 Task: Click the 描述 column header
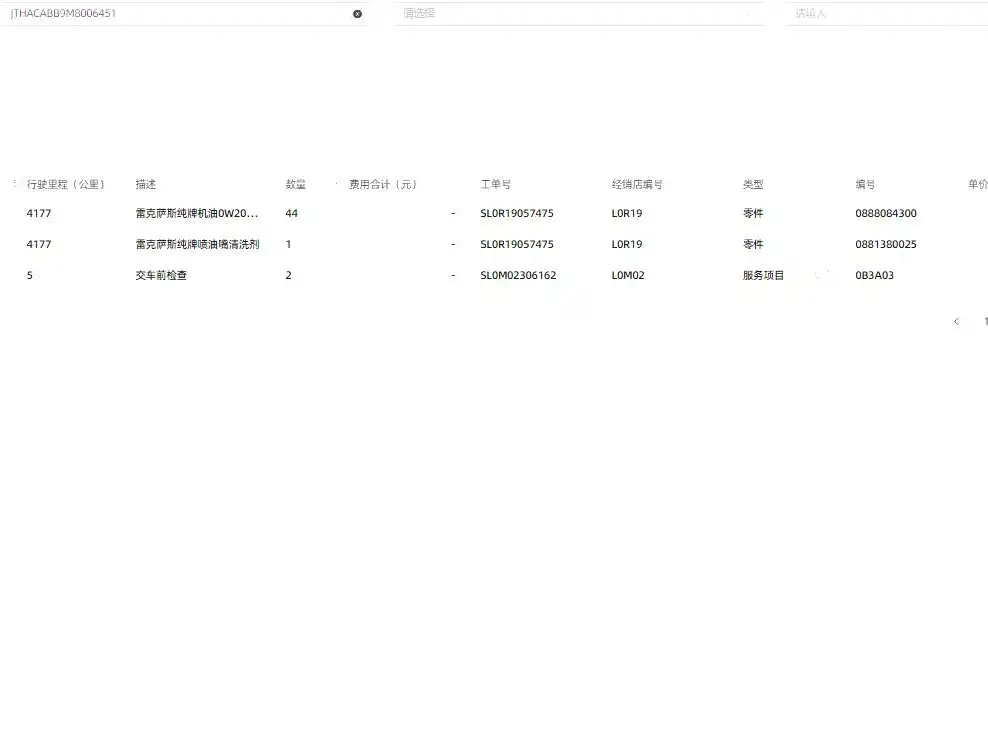[x=146, y=185]
